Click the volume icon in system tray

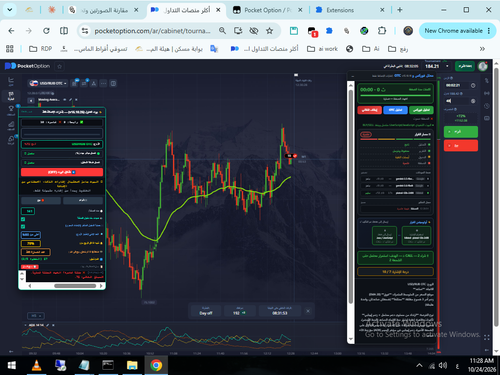point(443,366)
